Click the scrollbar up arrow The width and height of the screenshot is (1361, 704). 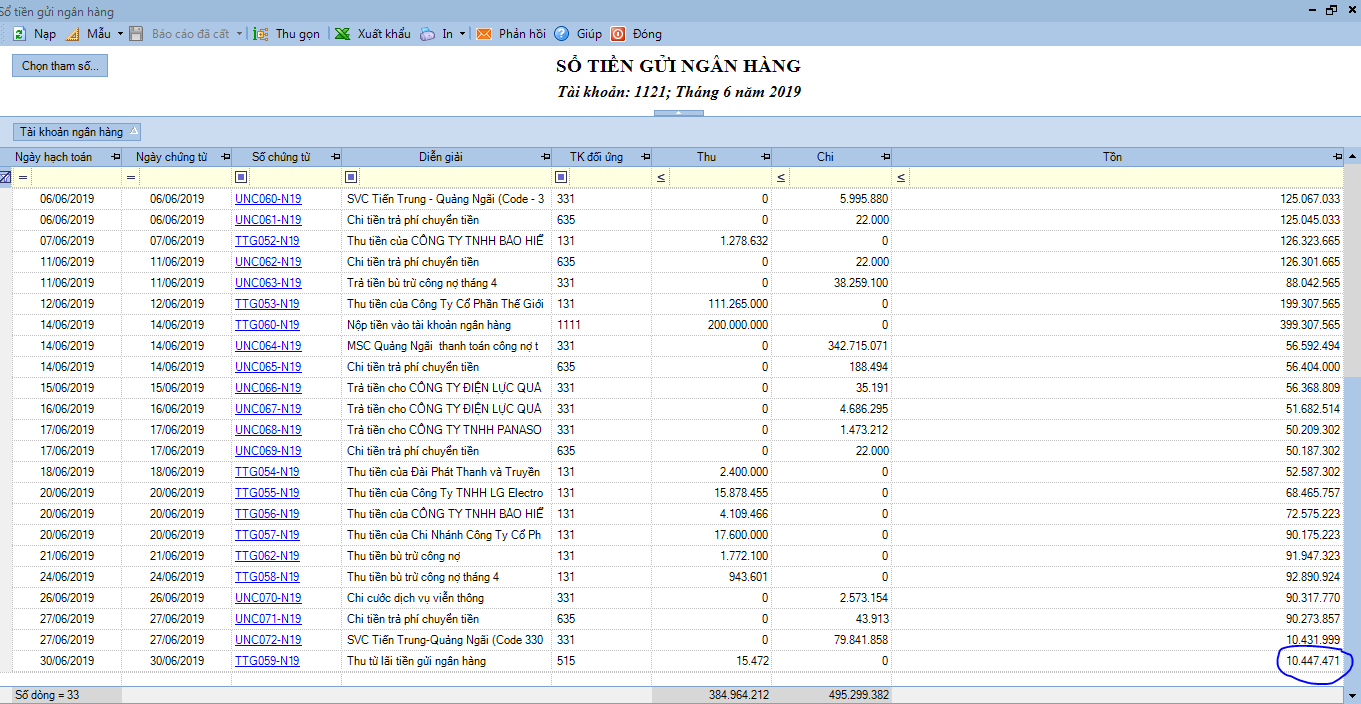tap(1353, 157)
